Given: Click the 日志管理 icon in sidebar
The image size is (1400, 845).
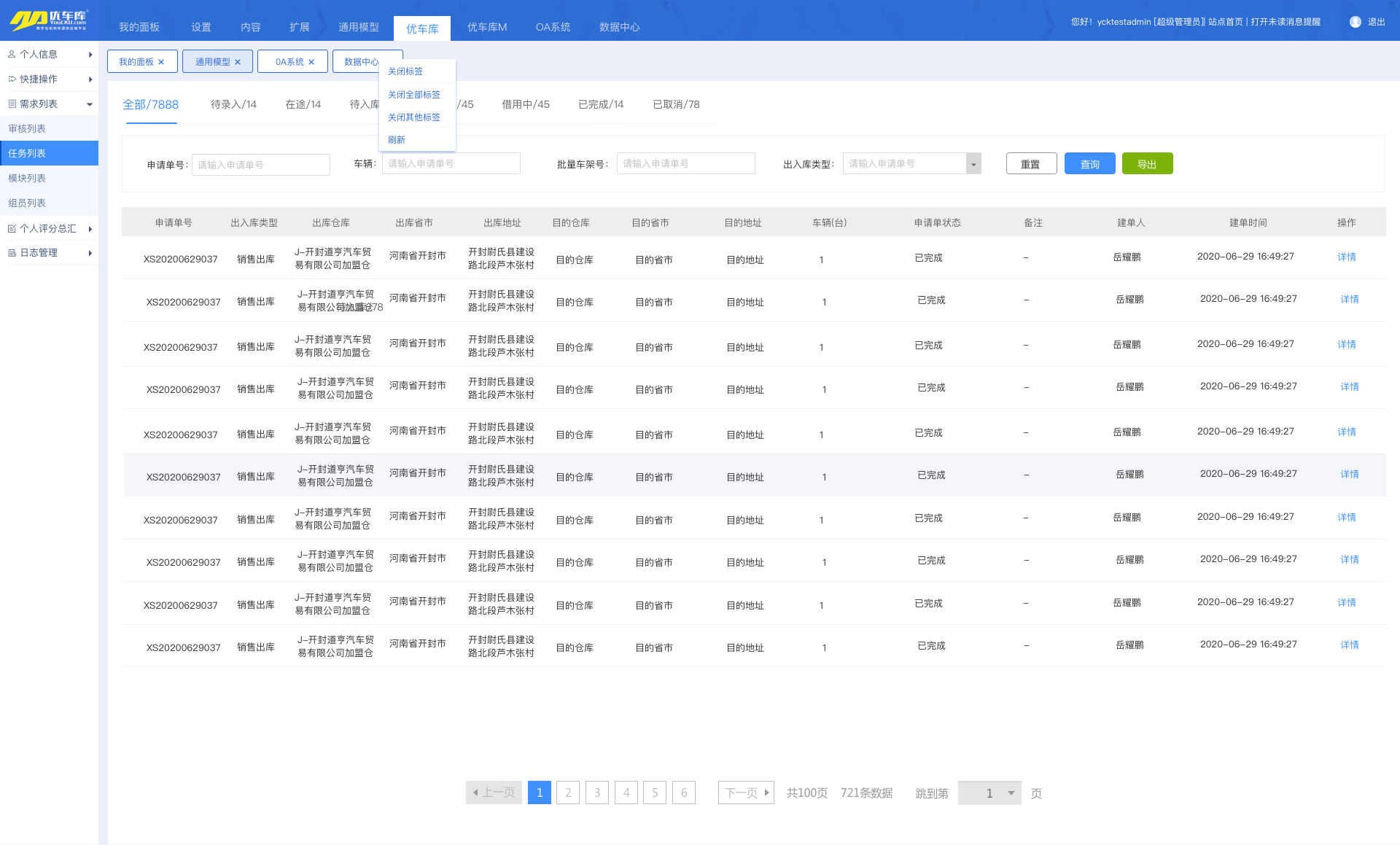Looking at the screenshot, I should coord(12,253).
